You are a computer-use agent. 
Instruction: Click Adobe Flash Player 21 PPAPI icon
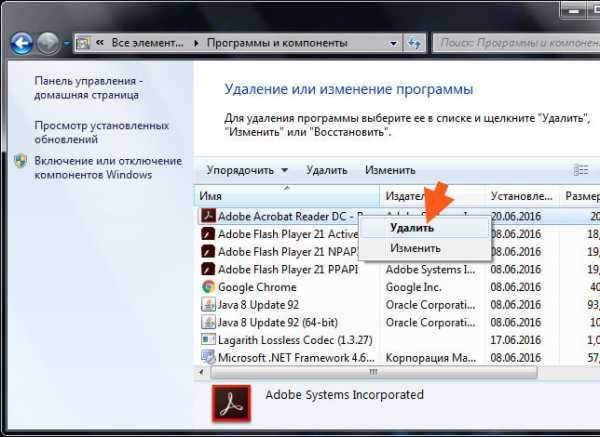tap(208, 269)
